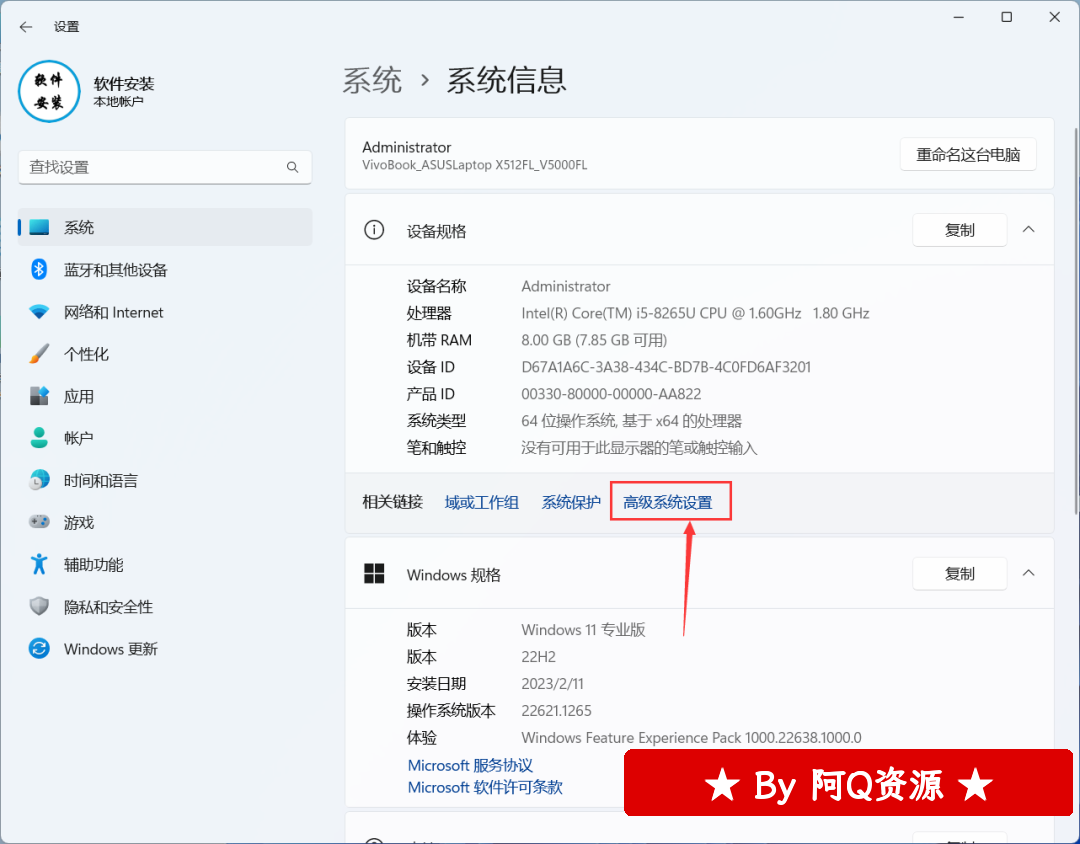Image resolution: width=1080 pixels, height=844 pixels.
Task: Open the 软件安装 user profile avatar
Action: pyautogui.click(x=49, y=91)
